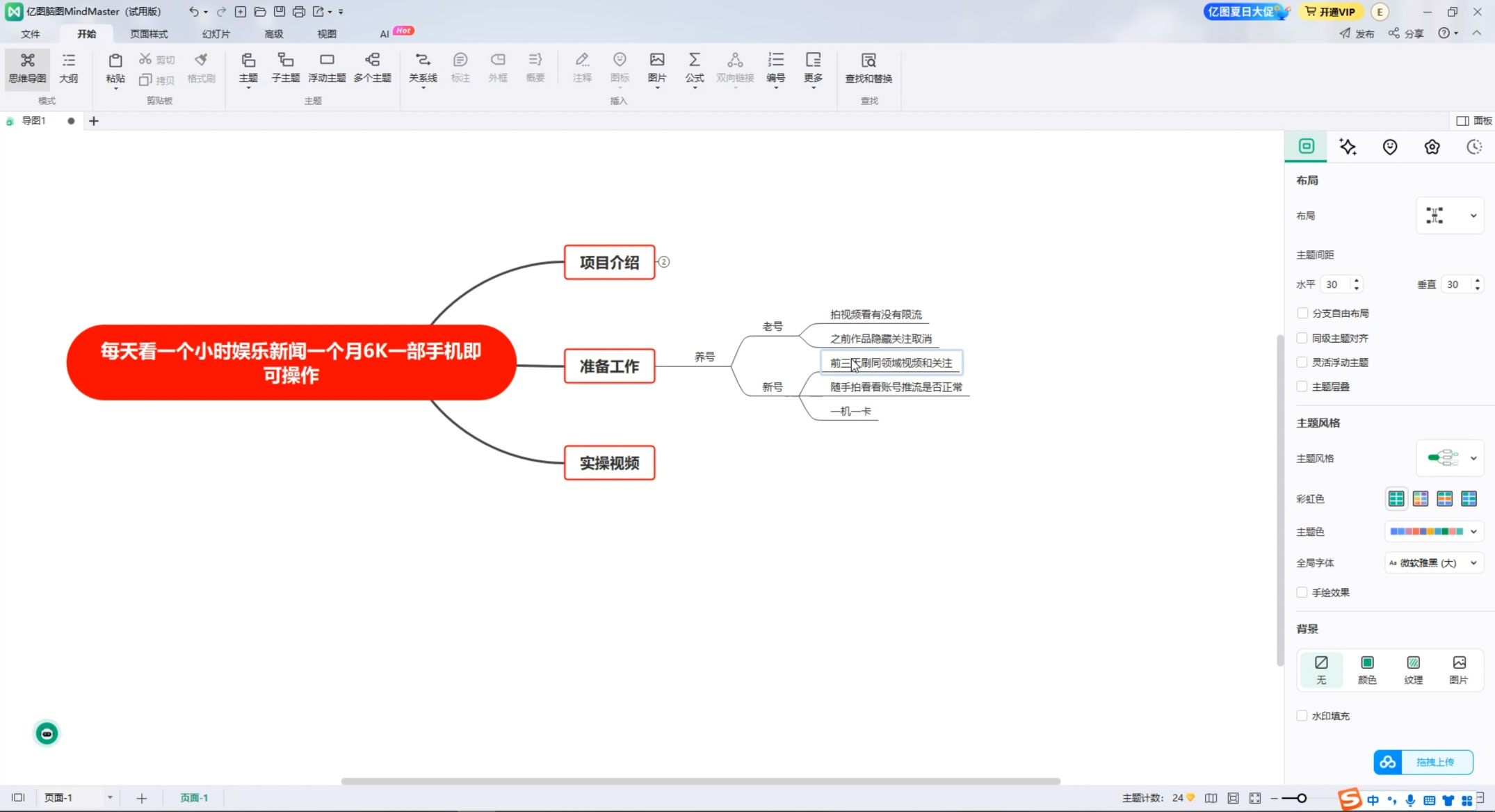Click the Open VIP (开通VIP) button
The height and width of the screenshot is (812, 1495).
point(1330,12)
